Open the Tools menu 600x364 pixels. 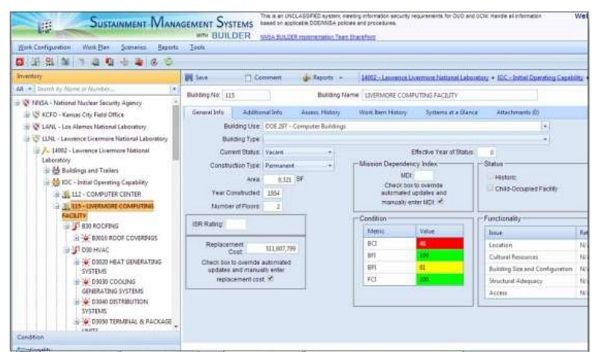197,47
